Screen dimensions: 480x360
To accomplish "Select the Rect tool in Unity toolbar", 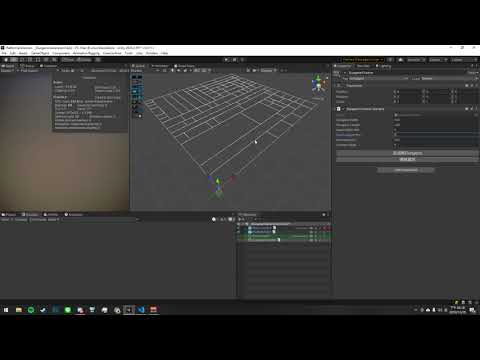I will point(38,60).
